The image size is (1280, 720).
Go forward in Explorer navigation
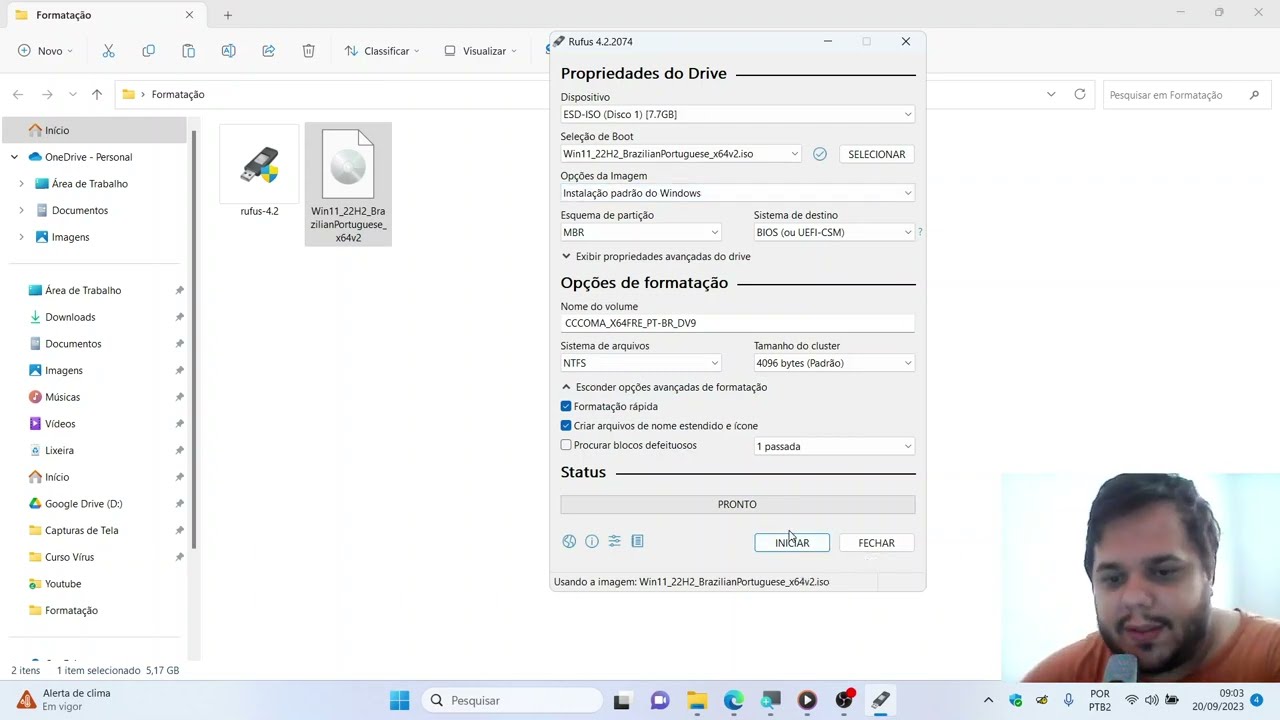47,94
